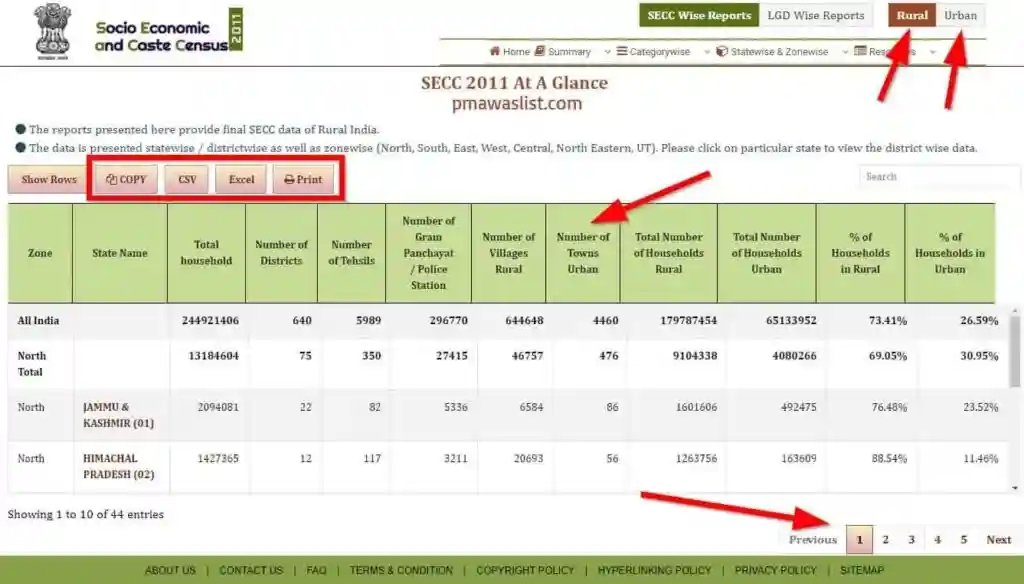Click the Statewise & Zonewise globe icon
1024x584 pixels.
coord(723,51)
